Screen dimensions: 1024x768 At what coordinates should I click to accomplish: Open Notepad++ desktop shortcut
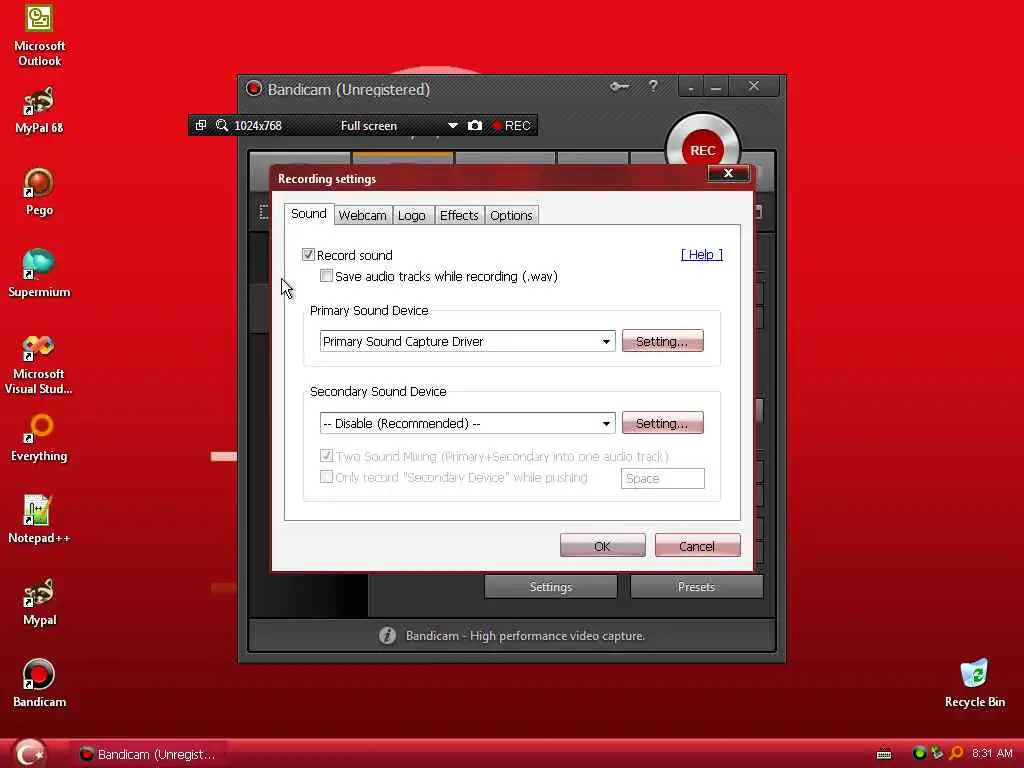tap(39, 520)
